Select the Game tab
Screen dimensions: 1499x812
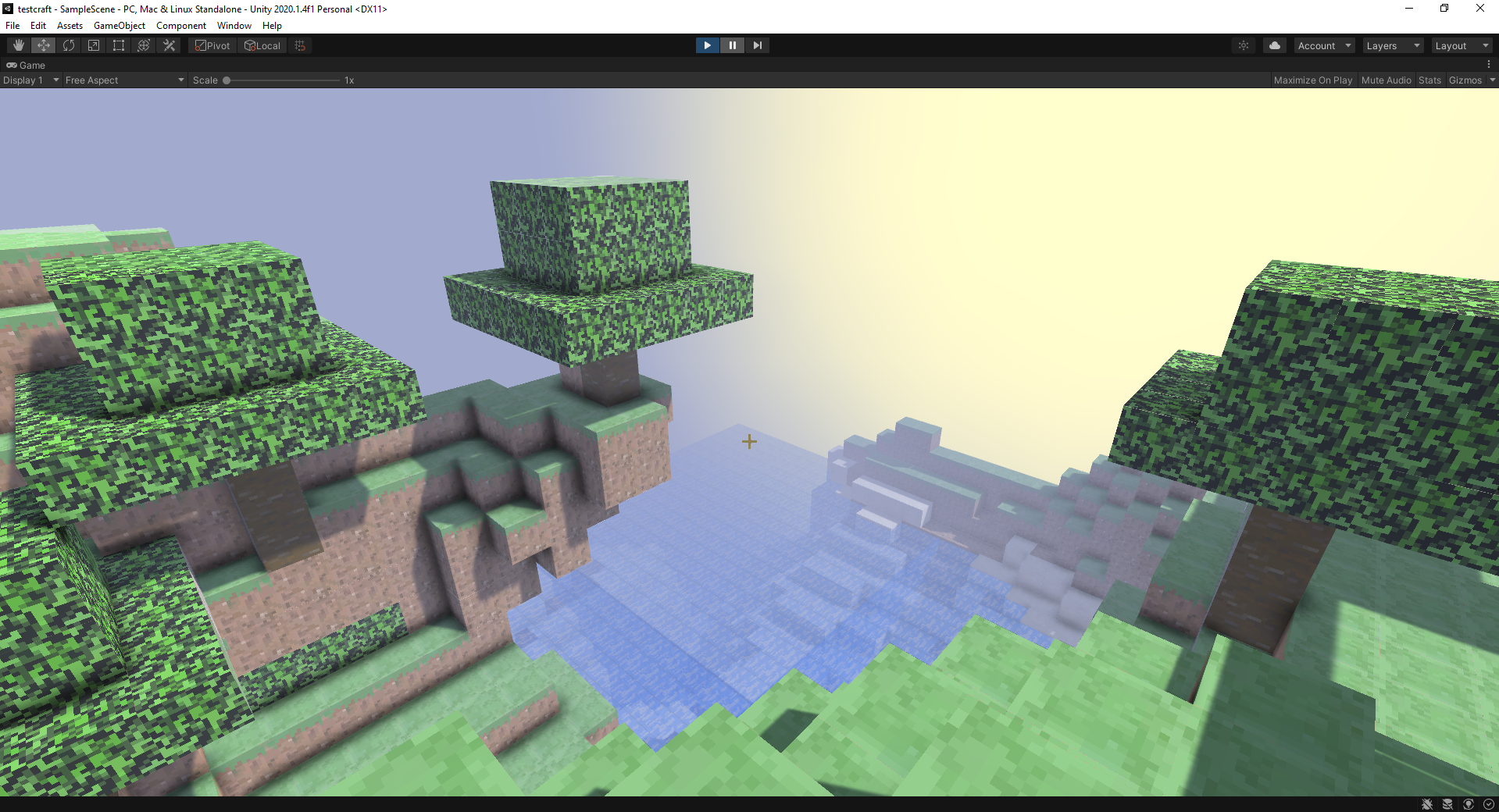pos(26,65)
